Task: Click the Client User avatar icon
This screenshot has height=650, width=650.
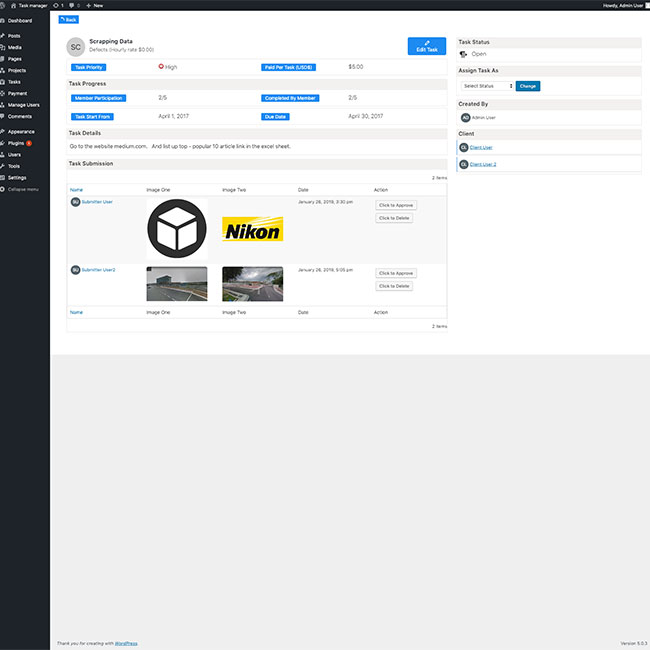Action: click(464, 147)
